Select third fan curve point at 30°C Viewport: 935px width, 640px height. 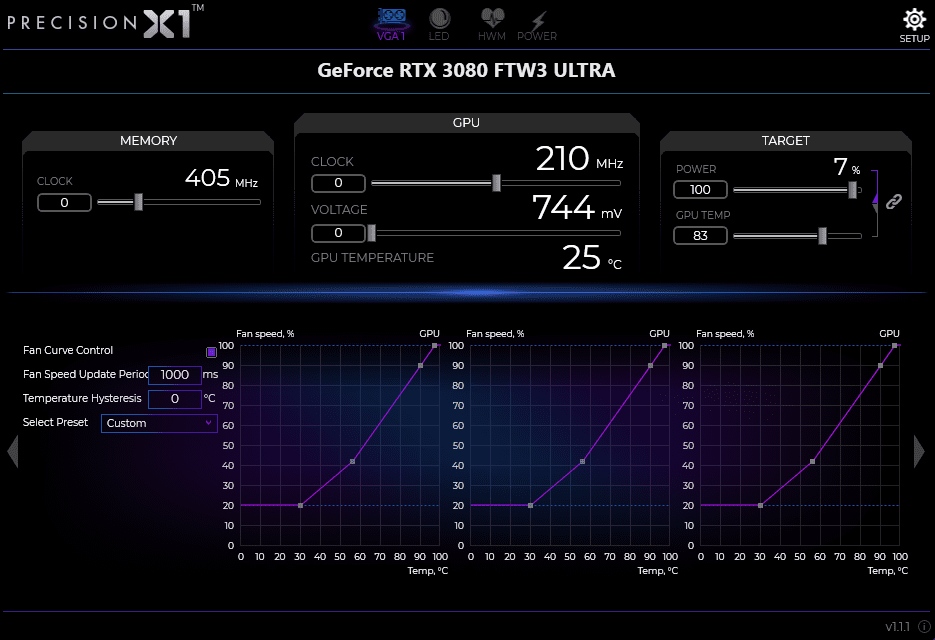pyautogui.click(x=760, y=505)
